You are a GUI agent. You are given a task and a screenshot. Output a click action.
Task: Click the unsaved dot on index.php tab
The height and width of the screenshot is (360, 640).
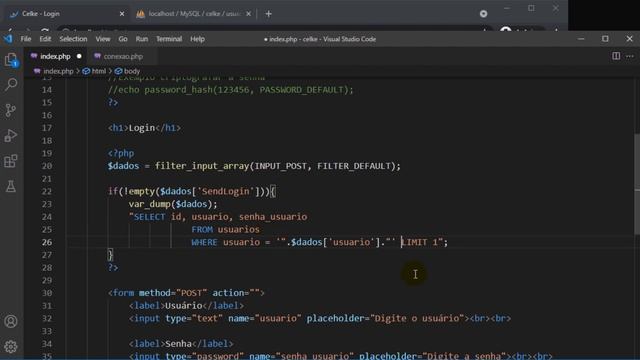[x=79, y=56]
